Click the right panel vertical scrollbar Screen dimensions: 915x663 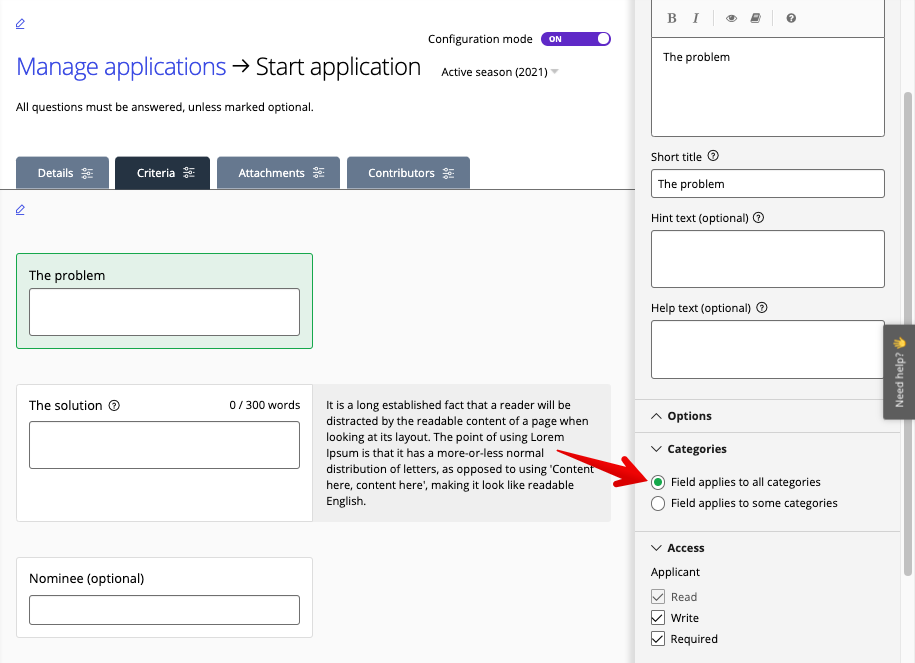(x=907, y=333)
